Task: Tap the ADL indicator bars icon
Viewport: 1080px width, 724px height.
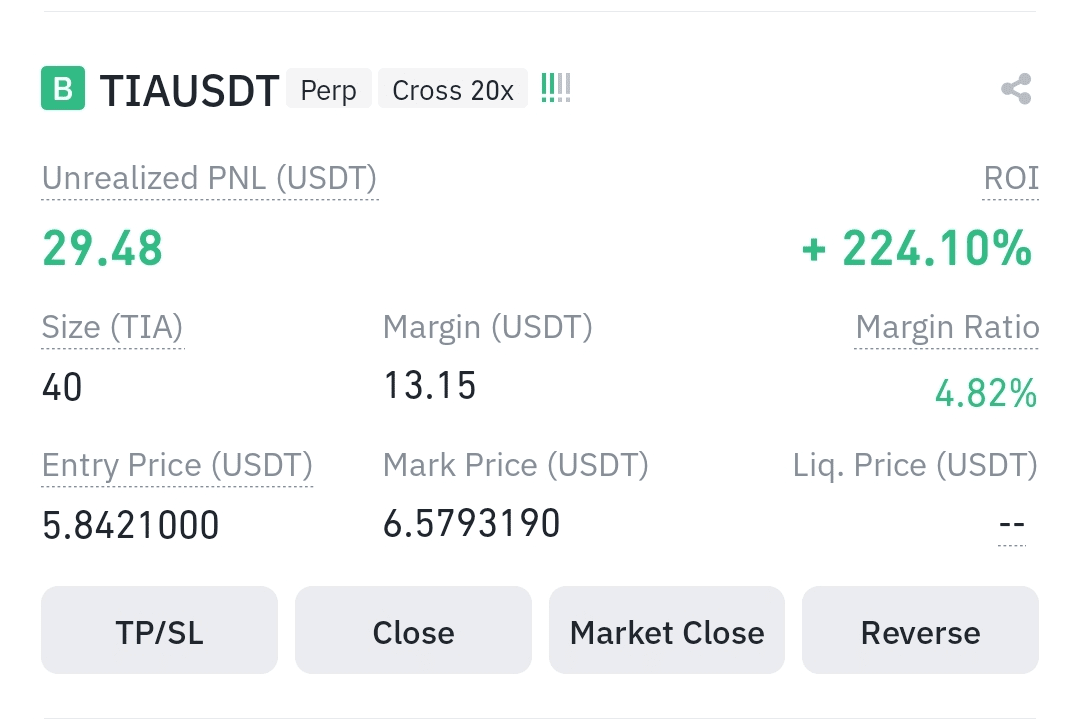Action: point(555,89)
